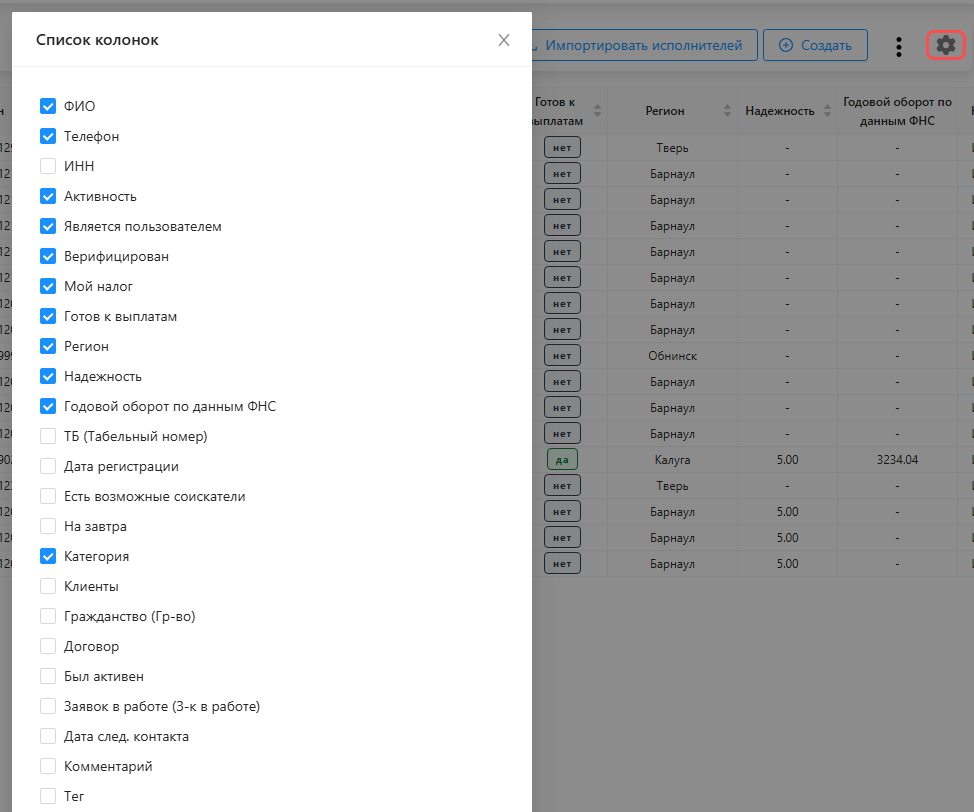Sort by Готов к выплатам arrows

[597, 111]
